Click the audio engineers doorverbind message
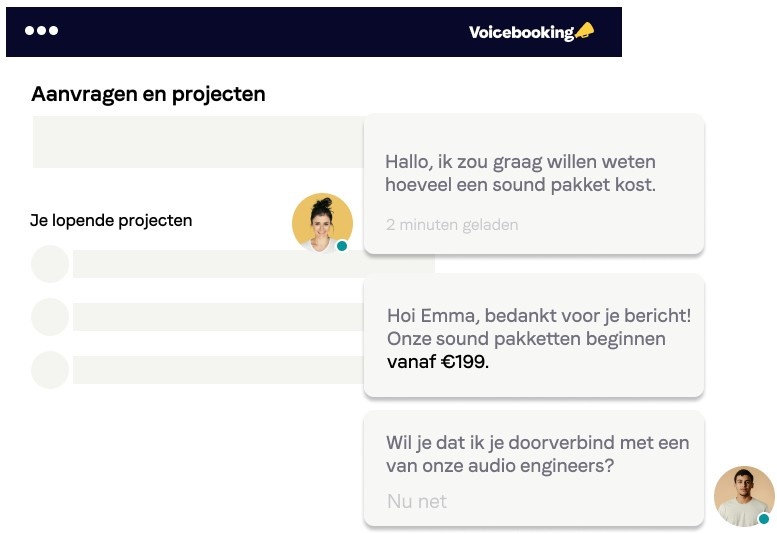The height and width of the screenshot is (534, 777). click(x=537, y=454)
